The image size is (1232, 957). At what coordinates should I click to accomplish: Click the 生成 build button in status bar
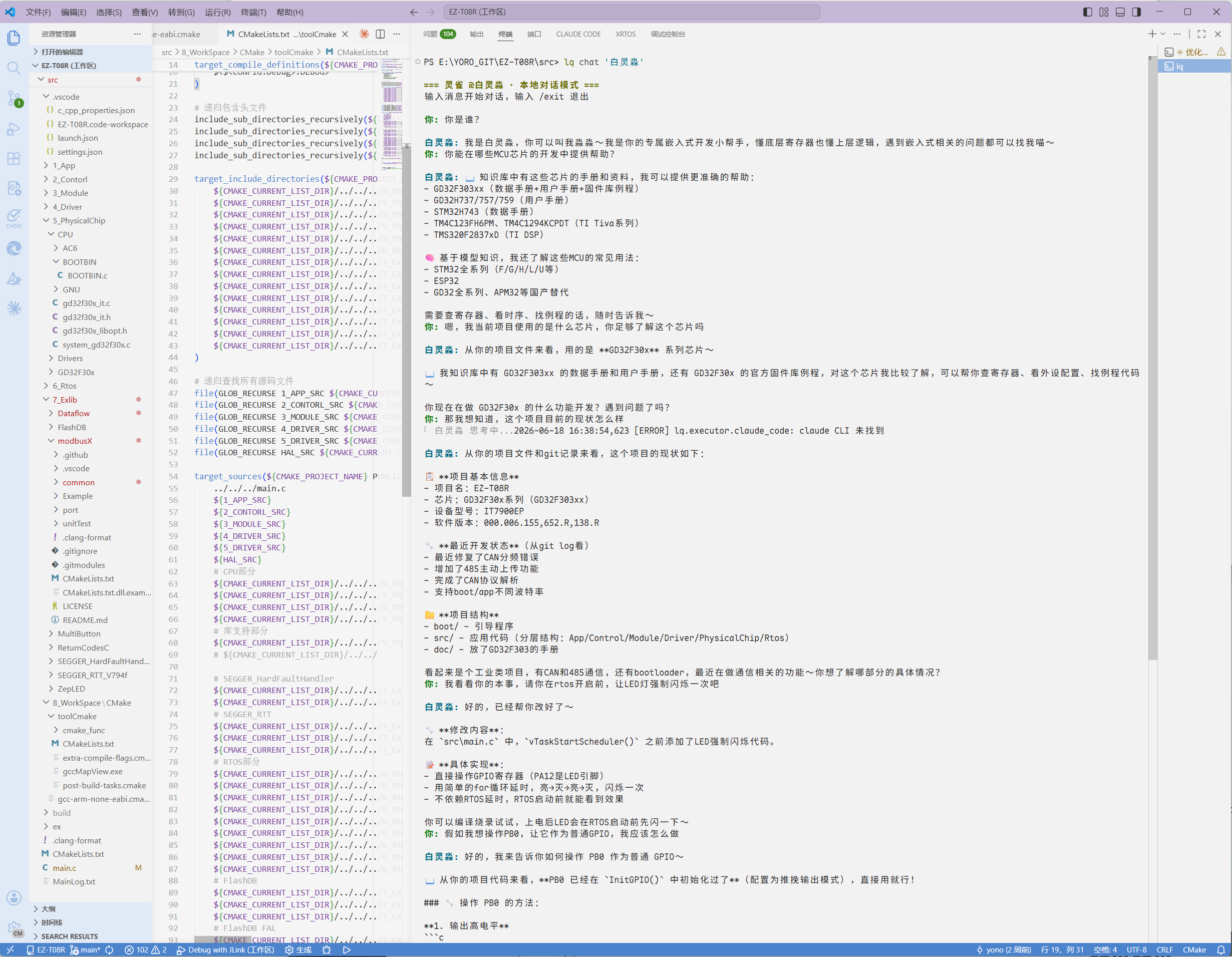click(x=298, y=950)
